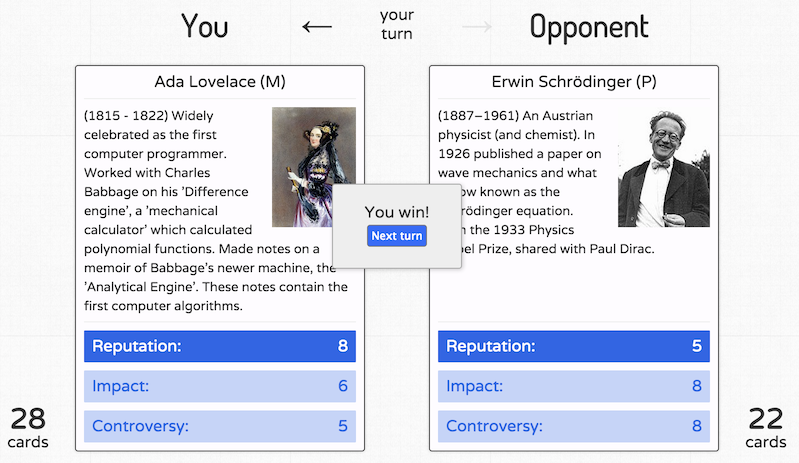Click the faded right arrow toward Opponent

[x=477, y=26]
